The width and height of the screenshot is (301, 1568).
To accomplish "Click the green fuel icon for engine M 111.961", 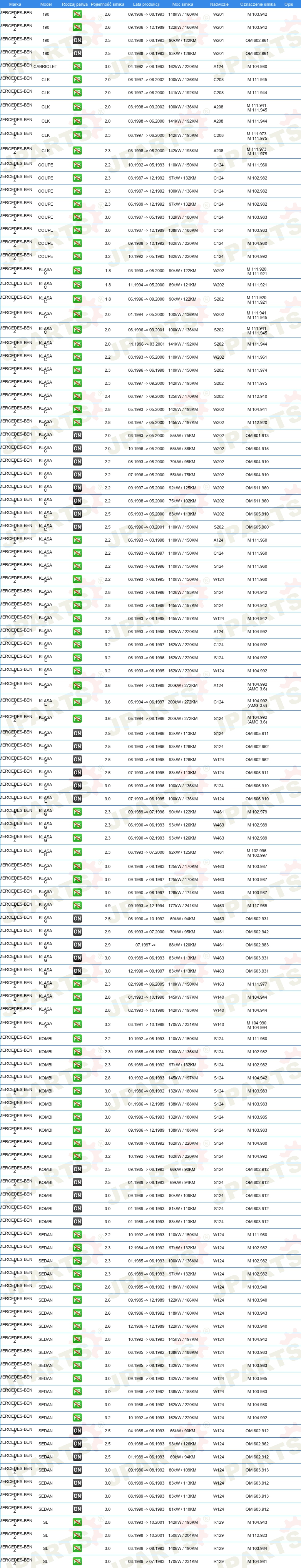I will [77, 357].
